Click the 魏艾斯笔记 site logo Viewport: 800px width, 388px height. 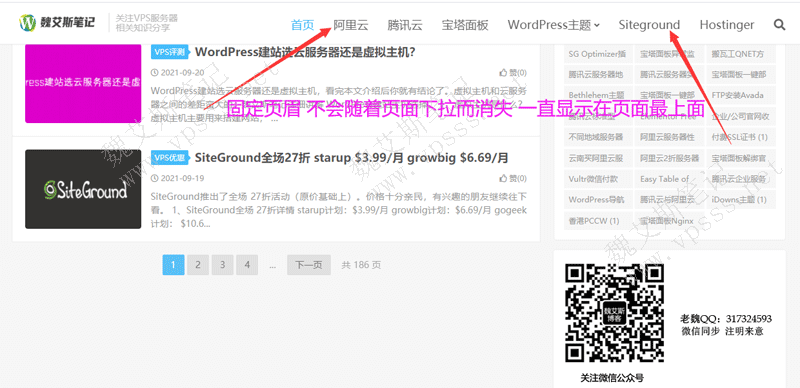[57, 23]
